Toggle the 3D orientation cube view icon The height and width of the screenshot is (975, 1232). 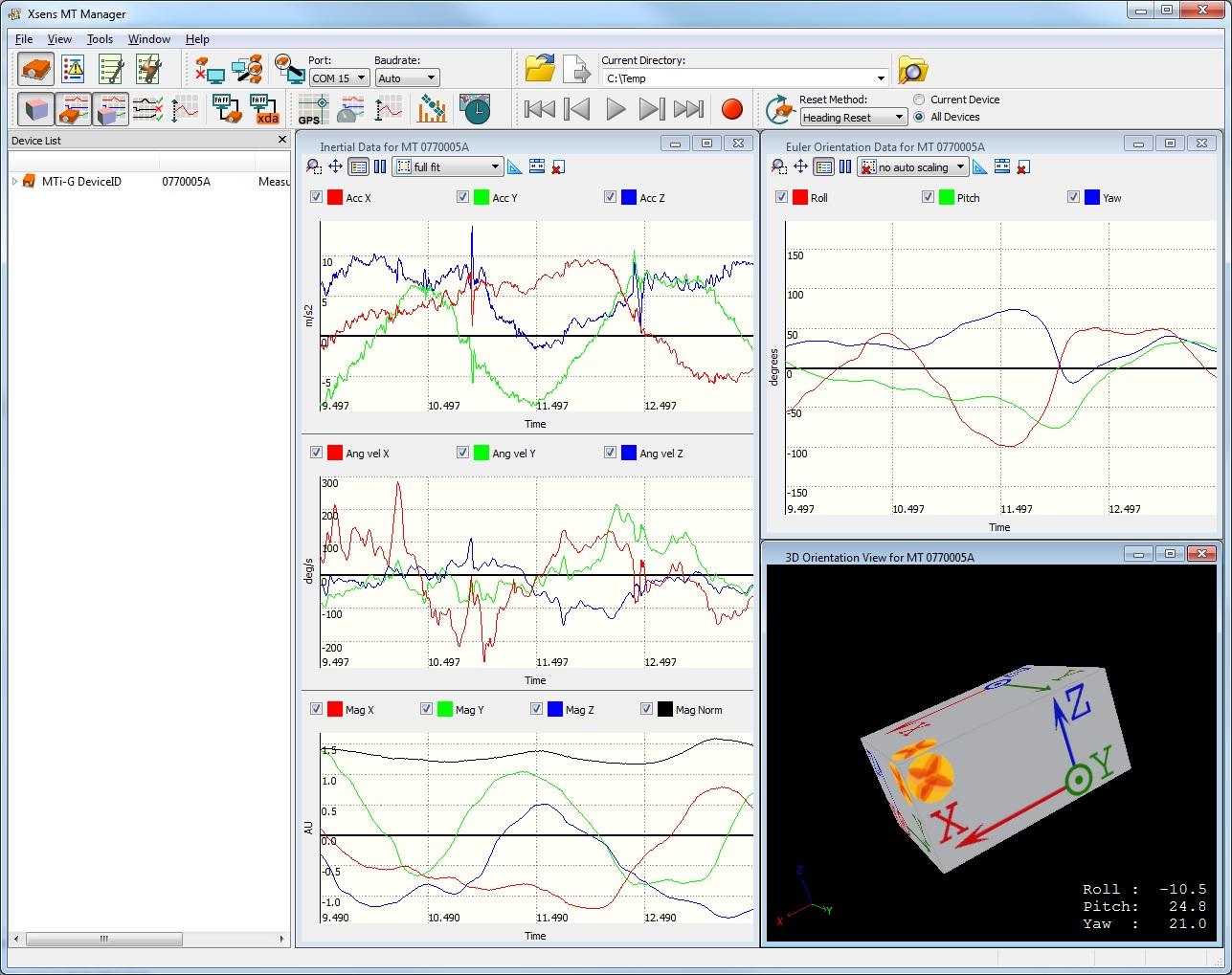tap(36, 110)
